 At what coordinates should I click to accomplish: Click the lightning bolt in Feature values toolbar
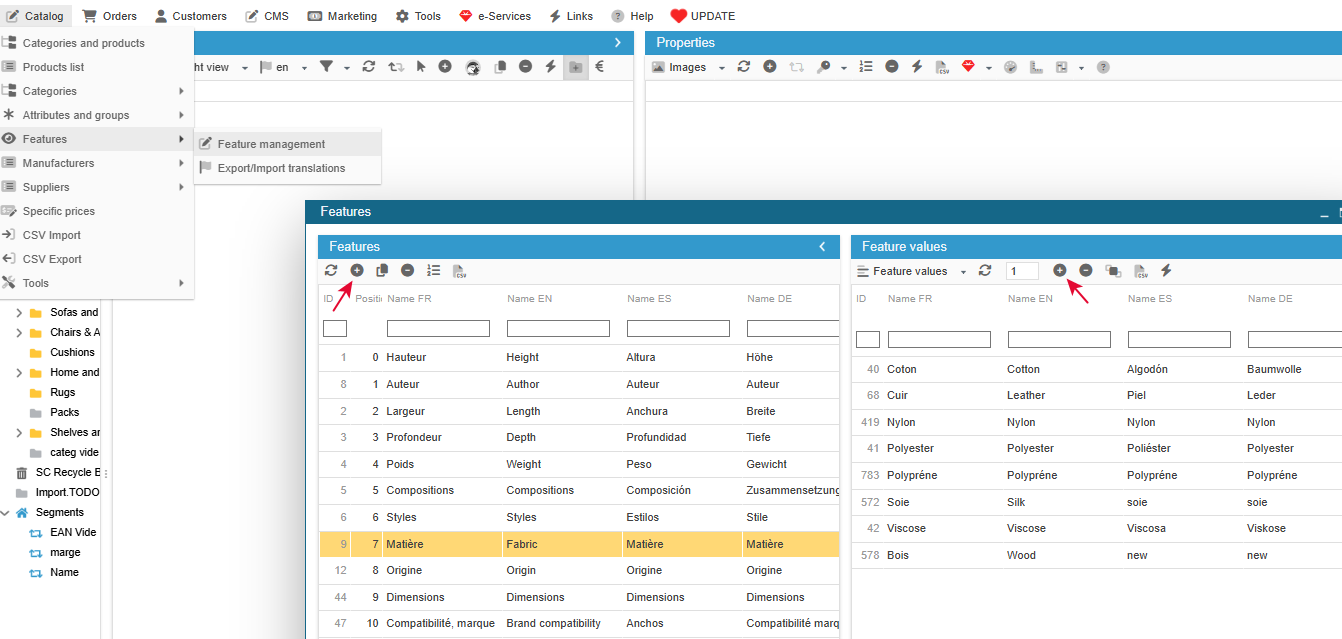click(1166, 270)
